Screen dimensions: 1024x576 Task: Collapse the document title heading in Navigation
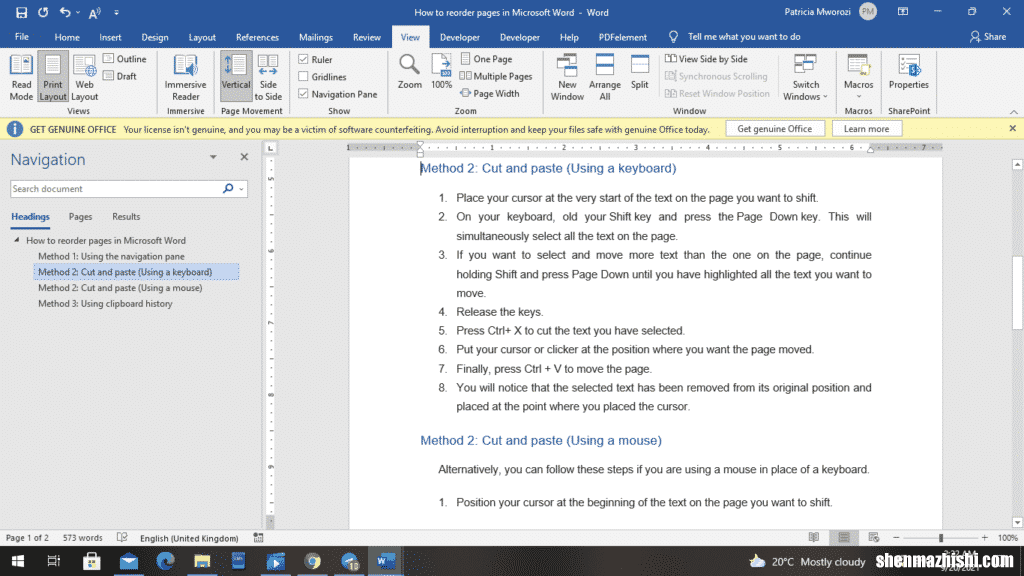click(16, 240)
